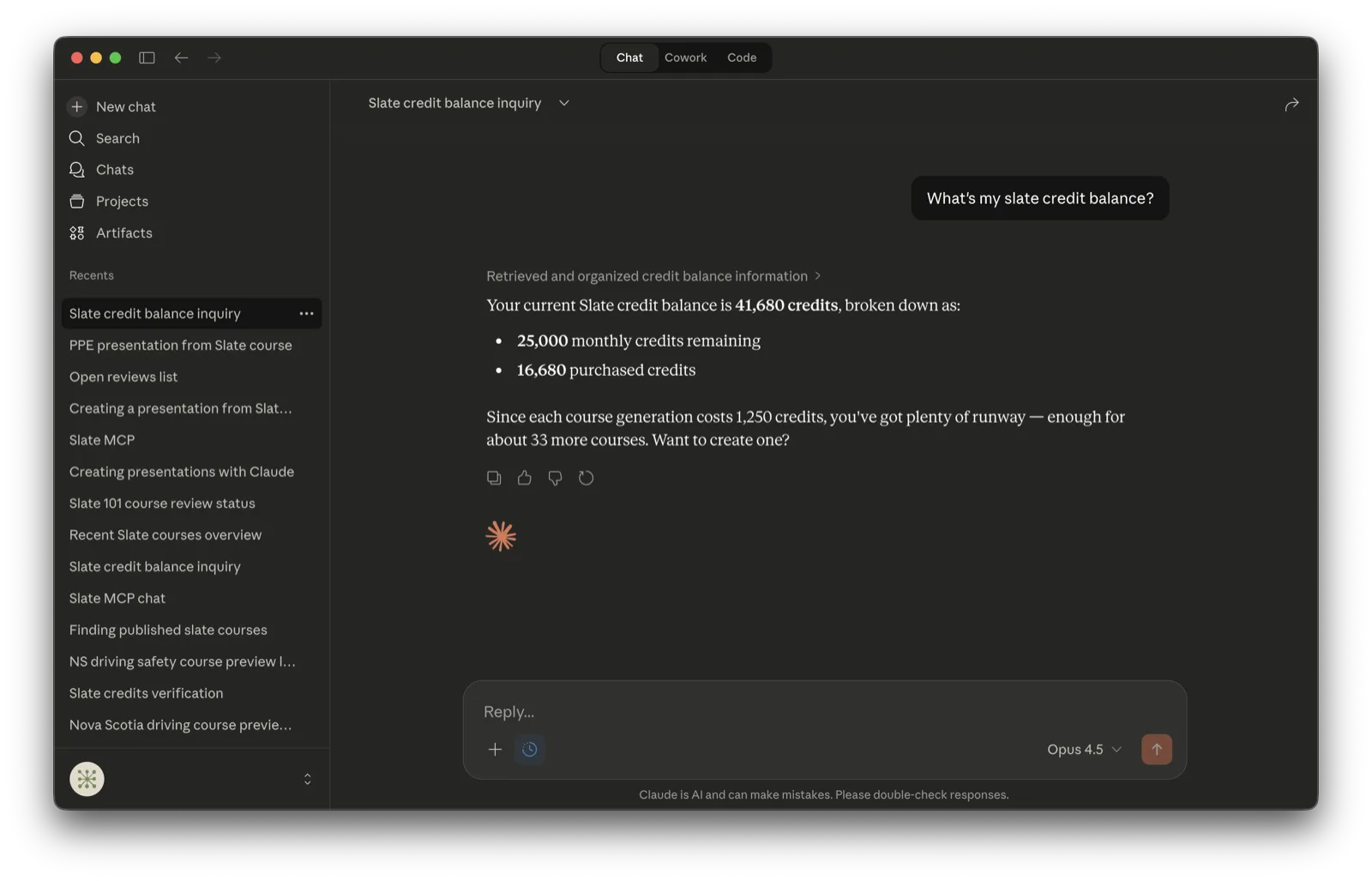Click the Chats bubble icon
The width and height of the screenshot is (1372, 881).
[77, 170]
